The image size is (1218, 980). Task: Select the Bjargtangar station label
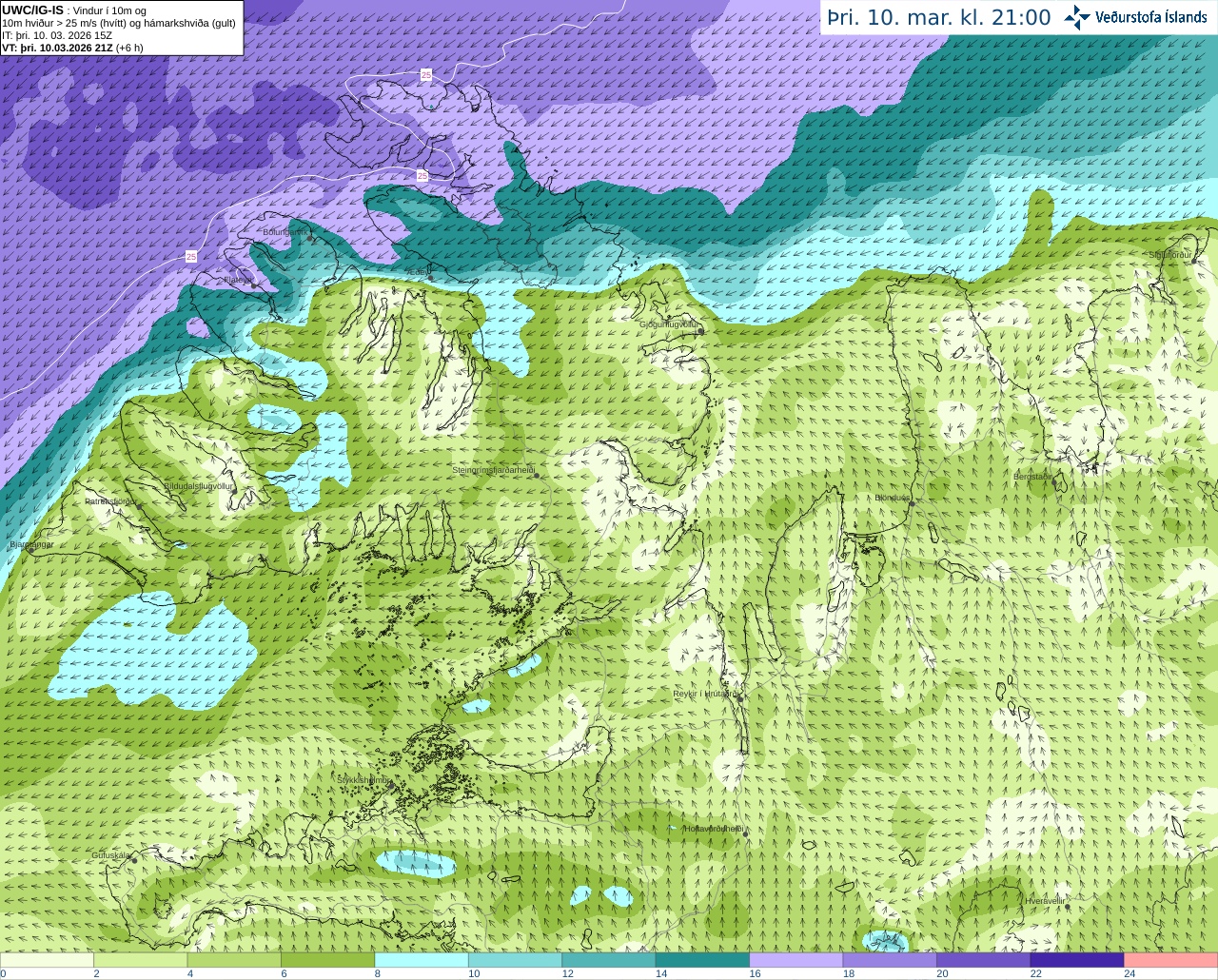(31, 544)
